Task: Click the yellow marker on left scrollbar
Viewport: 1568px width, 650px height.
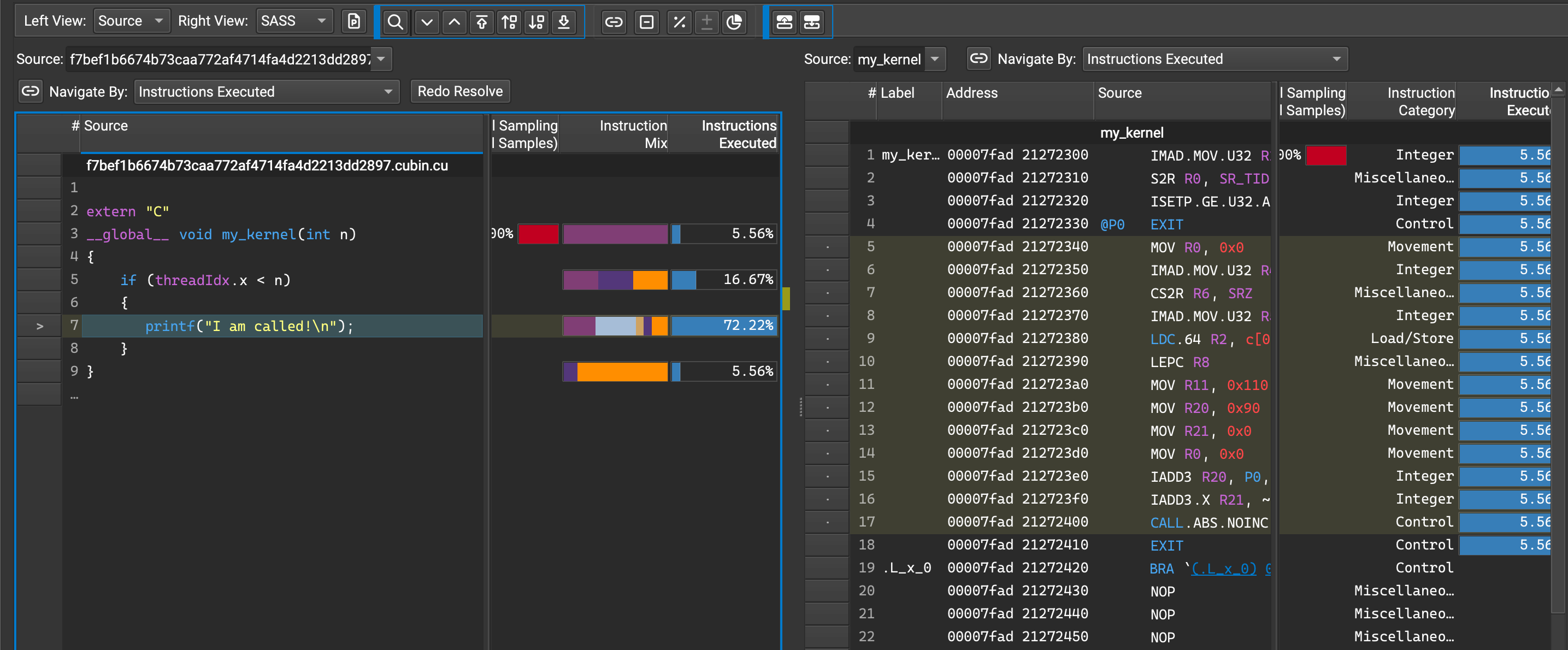Action: pos(786,299)
